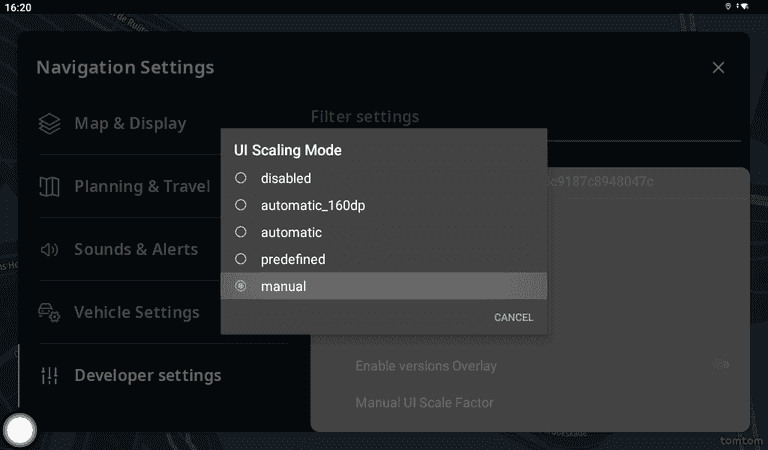The width and height of the screenshot is (768, 450).
Task: Click the location icon in status bar
Action: click(727, 6)
